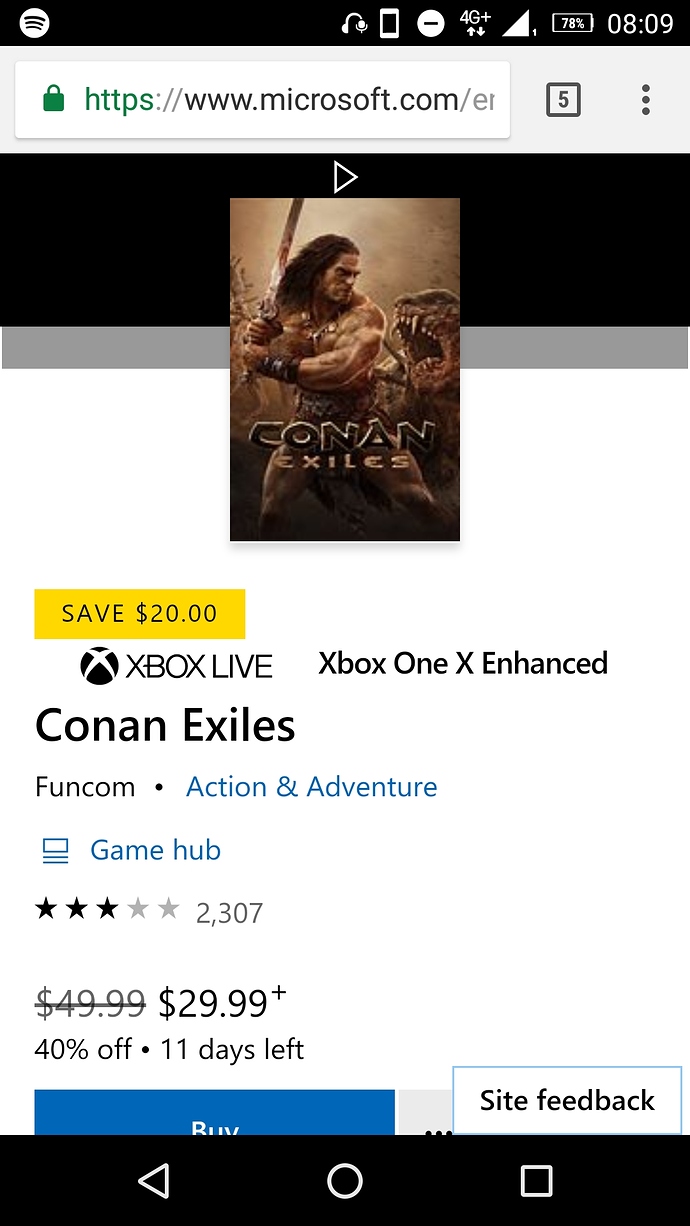Tap the Spotify icon in status bar
Viewport: 690px width, 1226px height.
[35, 22]
